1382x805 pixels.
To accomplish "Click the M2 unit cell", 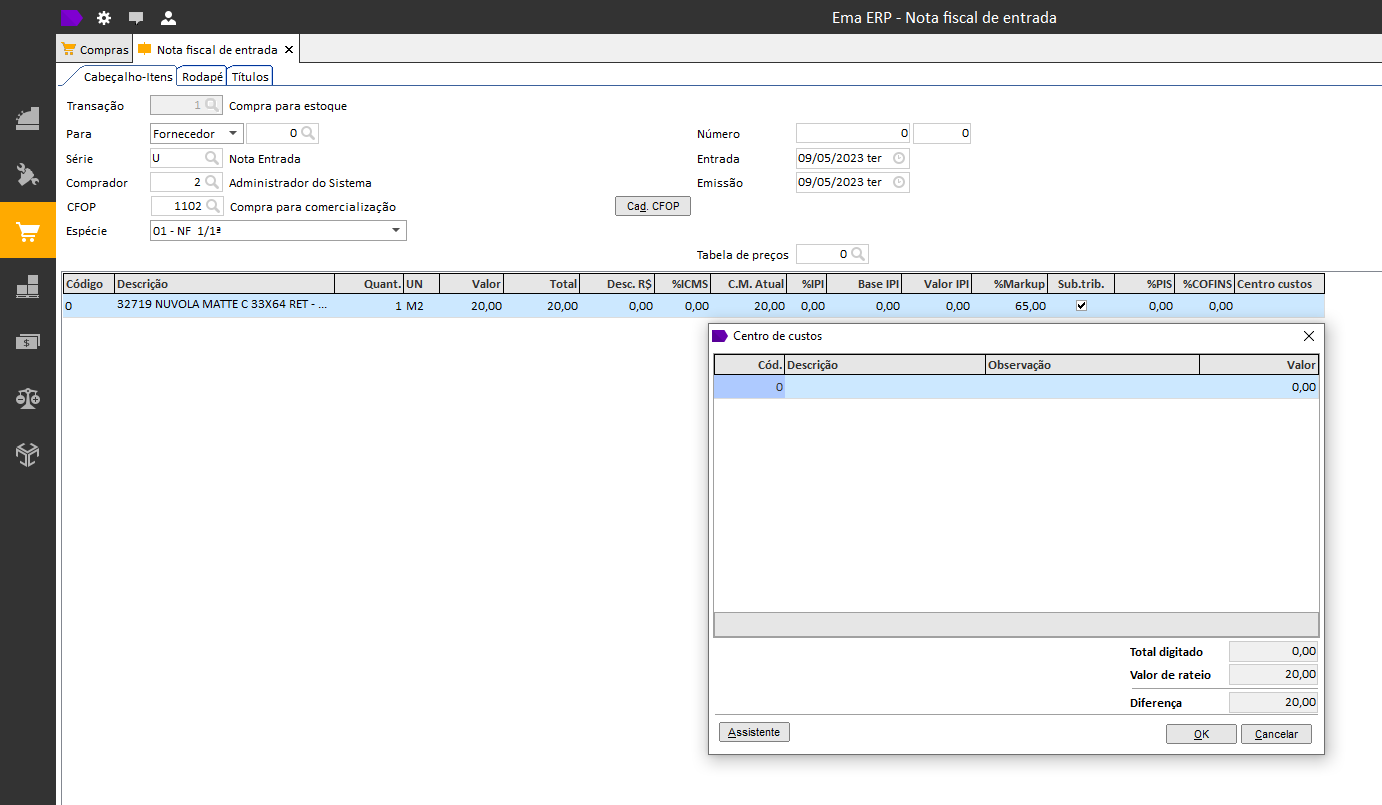I will pyautogui.click(x=421, y=306).
